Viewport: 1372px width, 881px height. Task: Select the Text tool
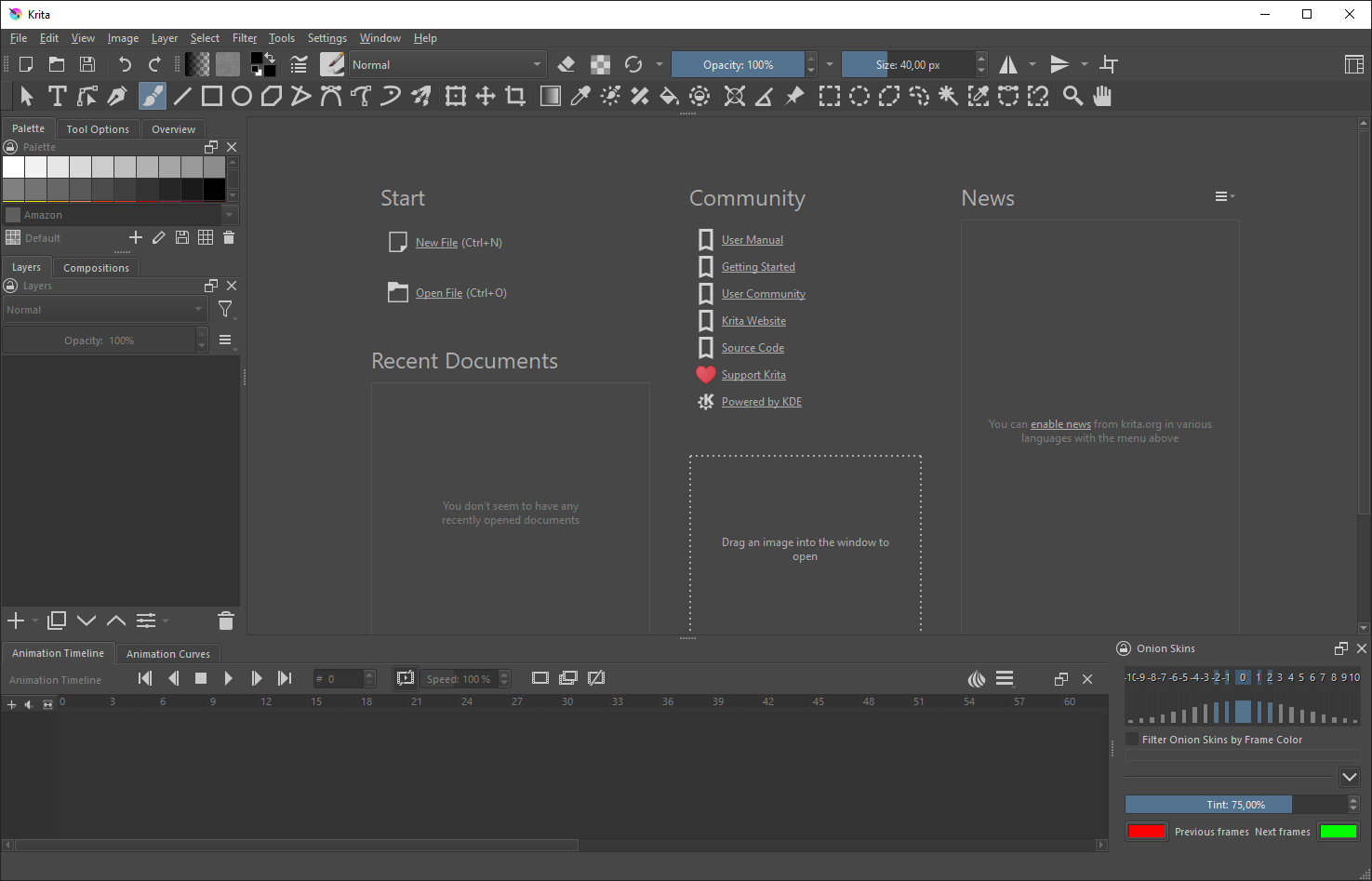(57, 96)
